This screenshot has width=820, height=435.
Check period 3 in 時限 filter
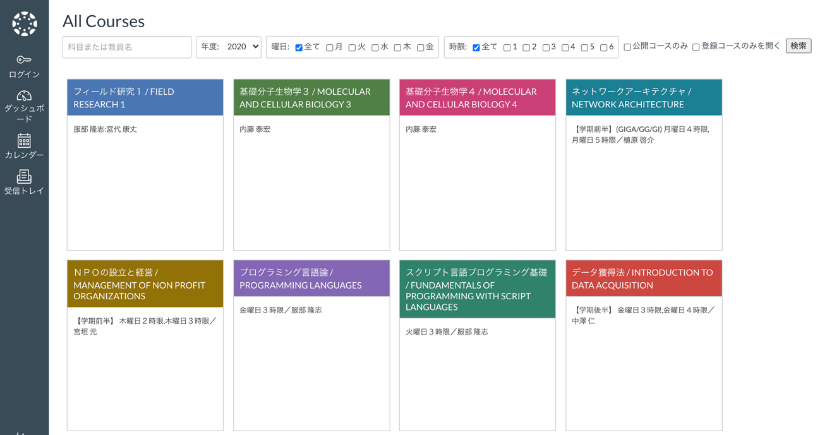click(546, 47)
